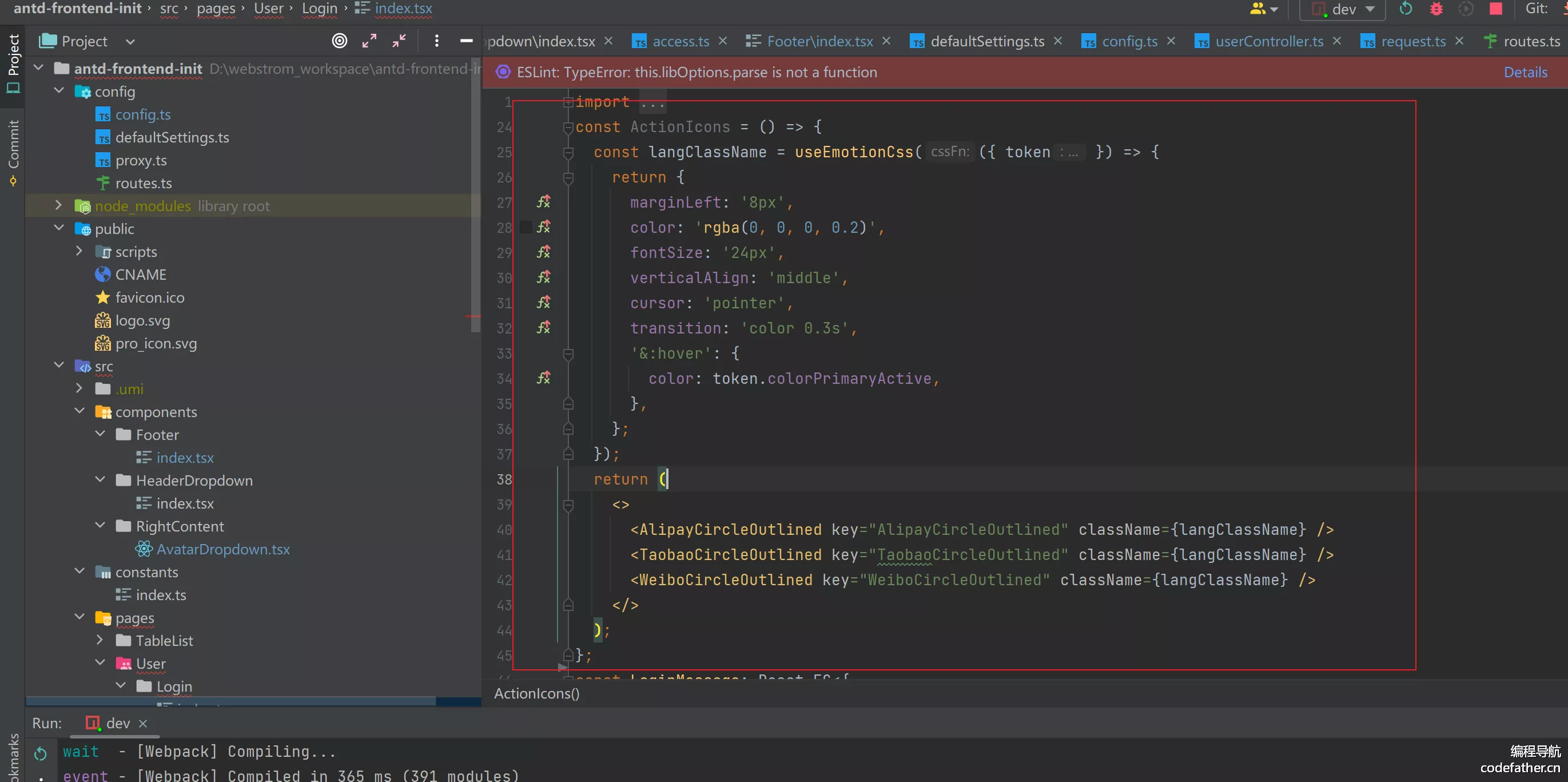Open Project panel options menu
This screenshot has height=782, width=1568.
[436, 41]
